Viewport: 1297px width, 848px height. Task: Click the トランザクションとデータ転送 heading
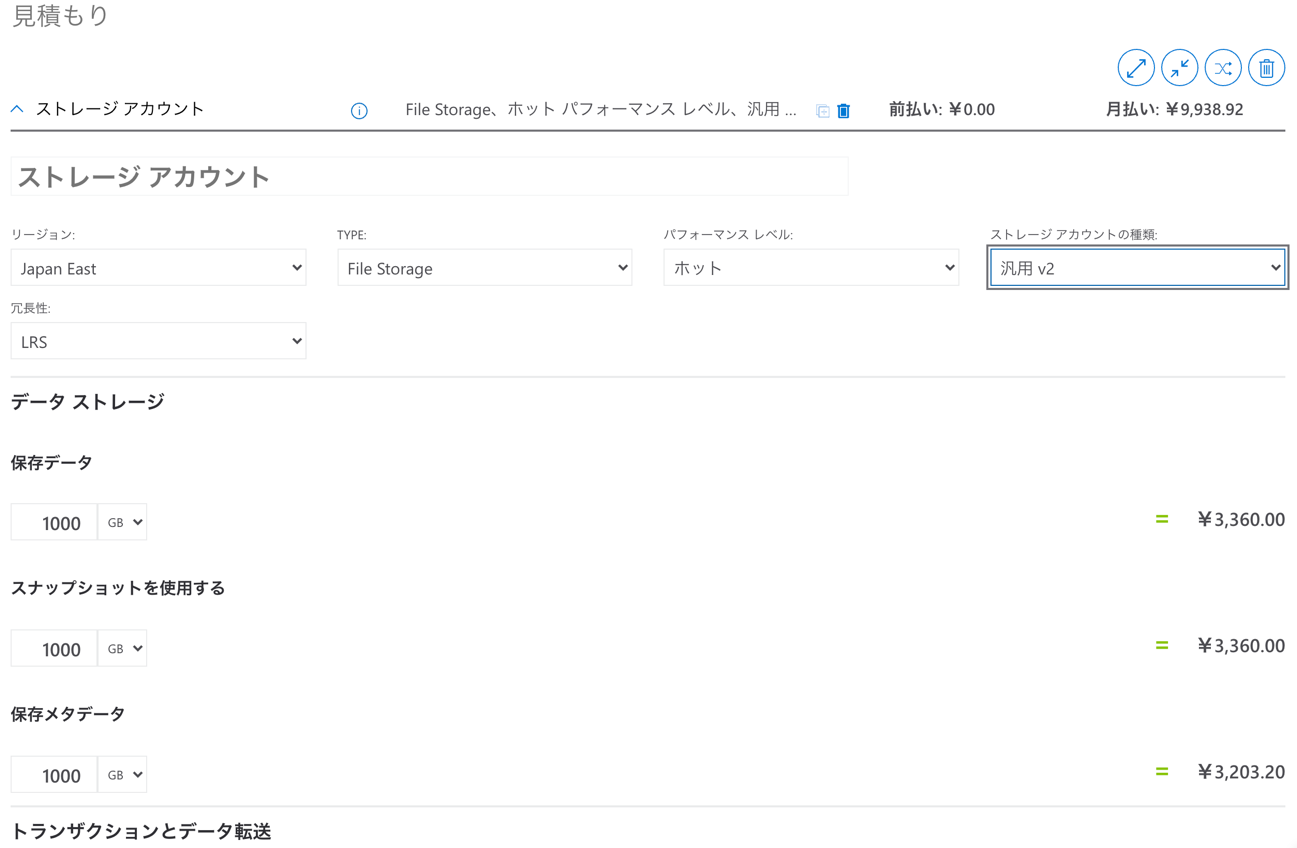click(x=141, y=832)
